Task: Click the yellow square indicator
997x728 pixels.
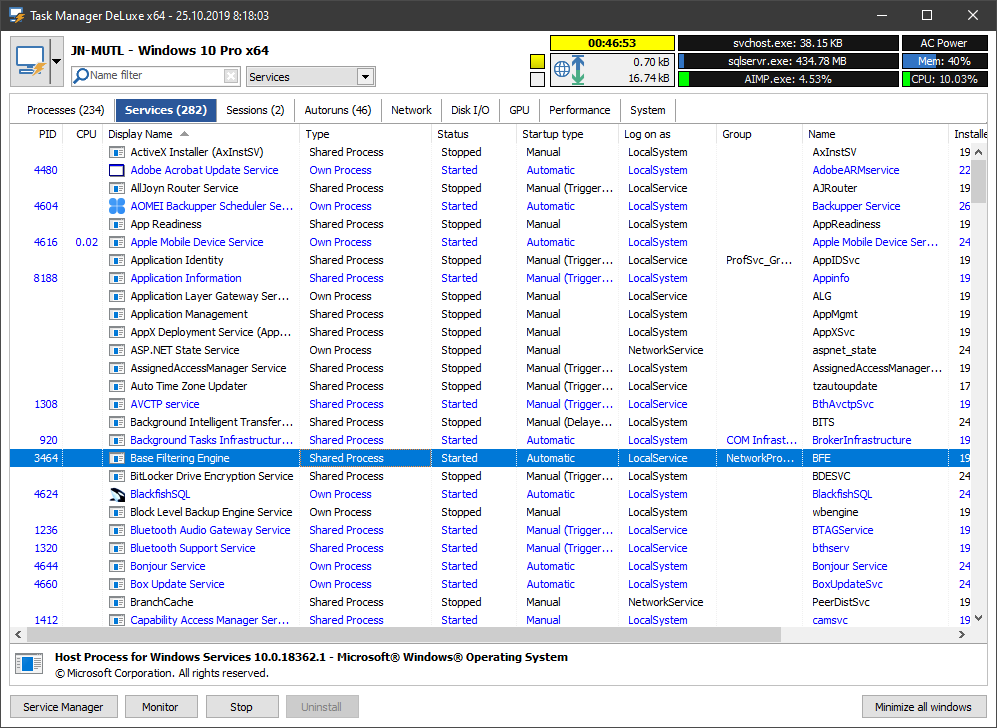Action: [537, 62]
